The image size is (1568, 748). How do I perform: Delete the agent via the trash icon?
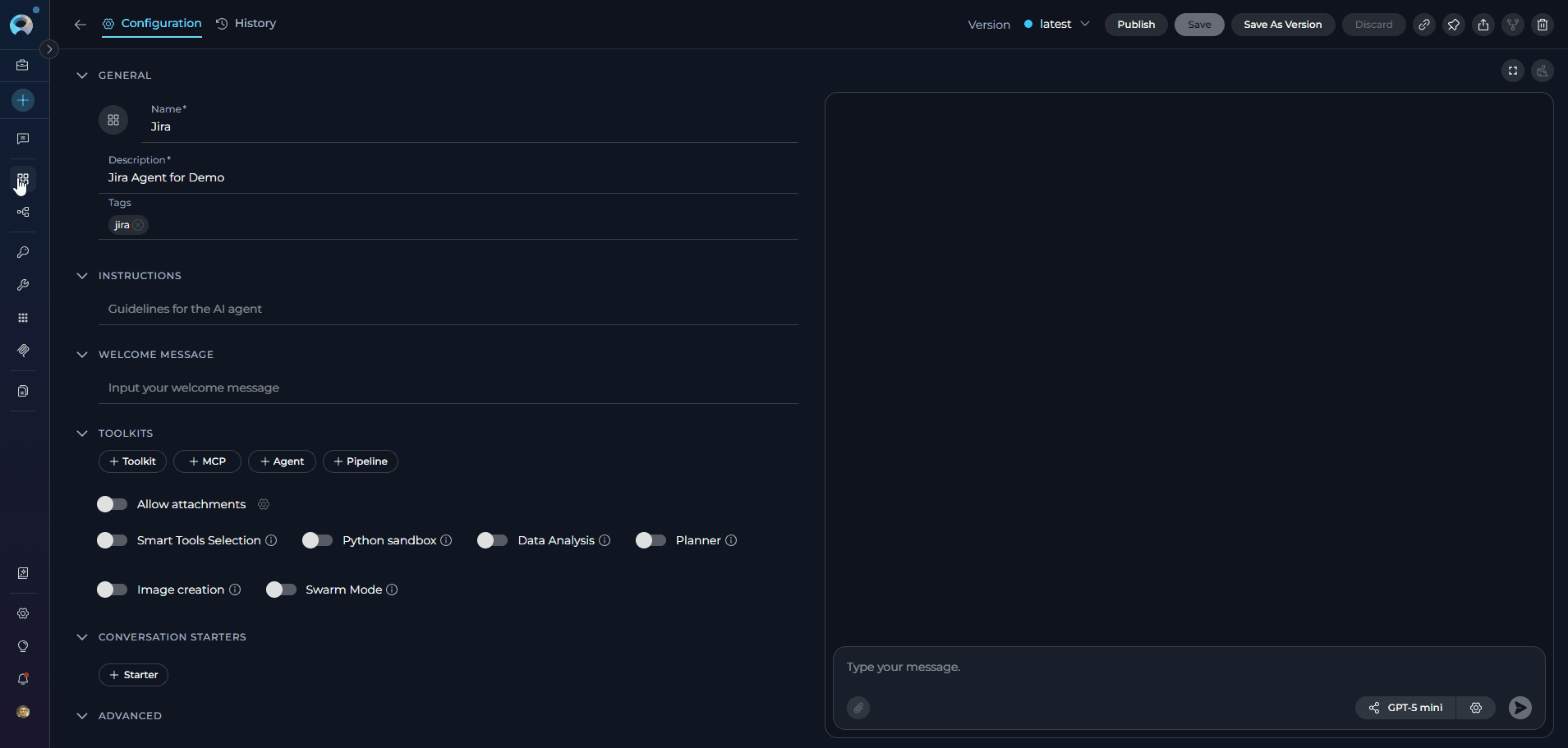[1543, 25]
